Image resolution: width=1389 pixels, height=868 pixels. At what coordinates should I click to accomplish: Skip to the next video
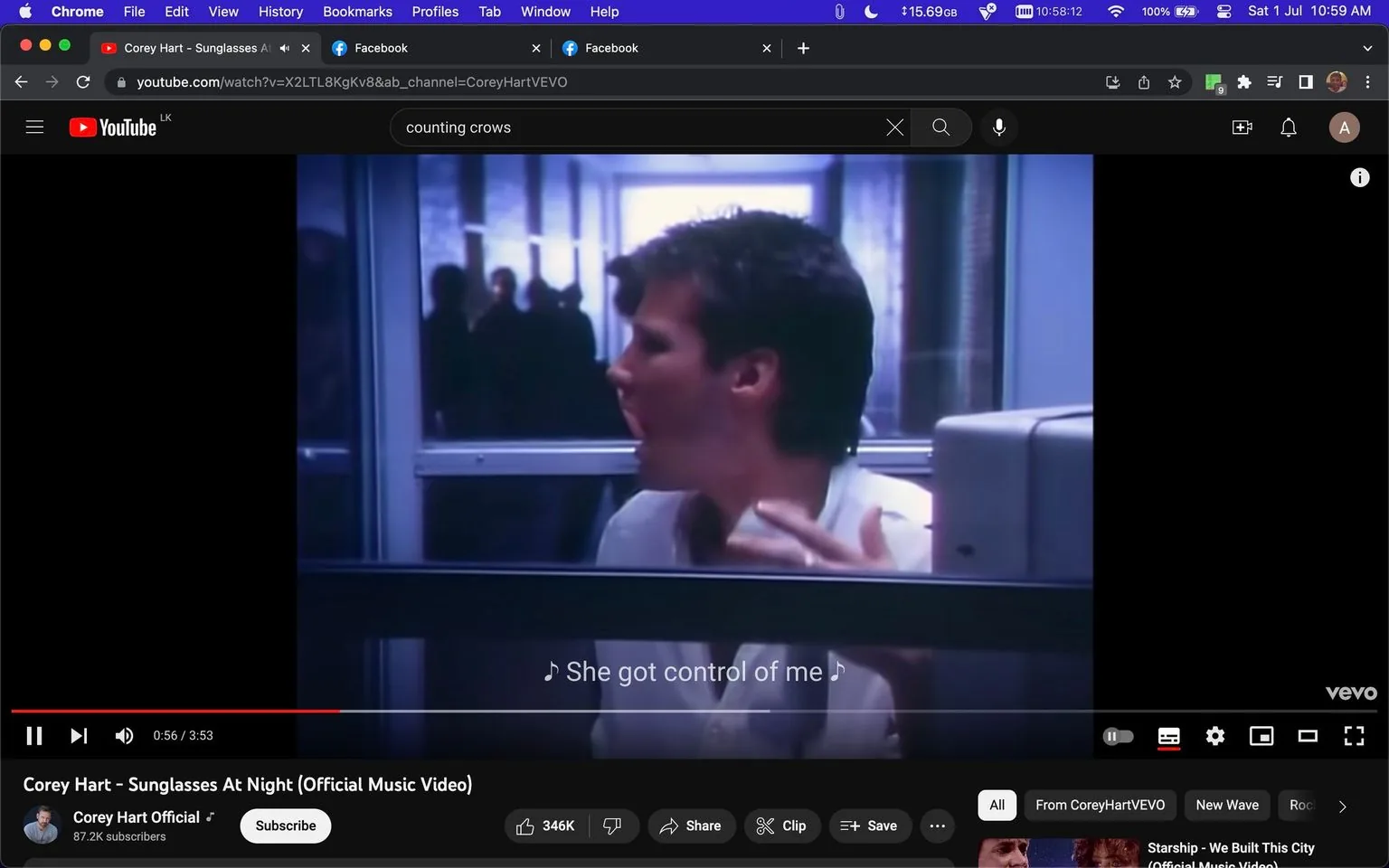79,735
